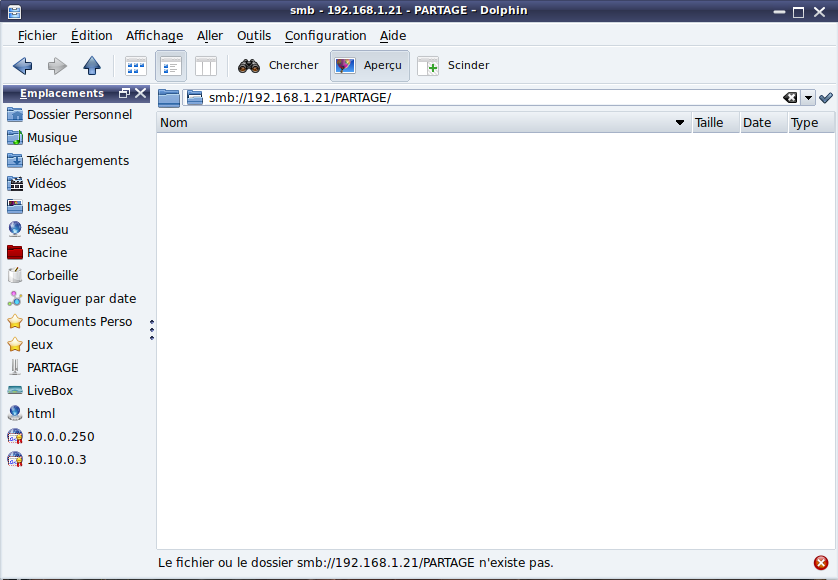The width and height of the screenshot is (838, 580).
Task: Click the folder icon left of location bar
Action: coord(169,98)
